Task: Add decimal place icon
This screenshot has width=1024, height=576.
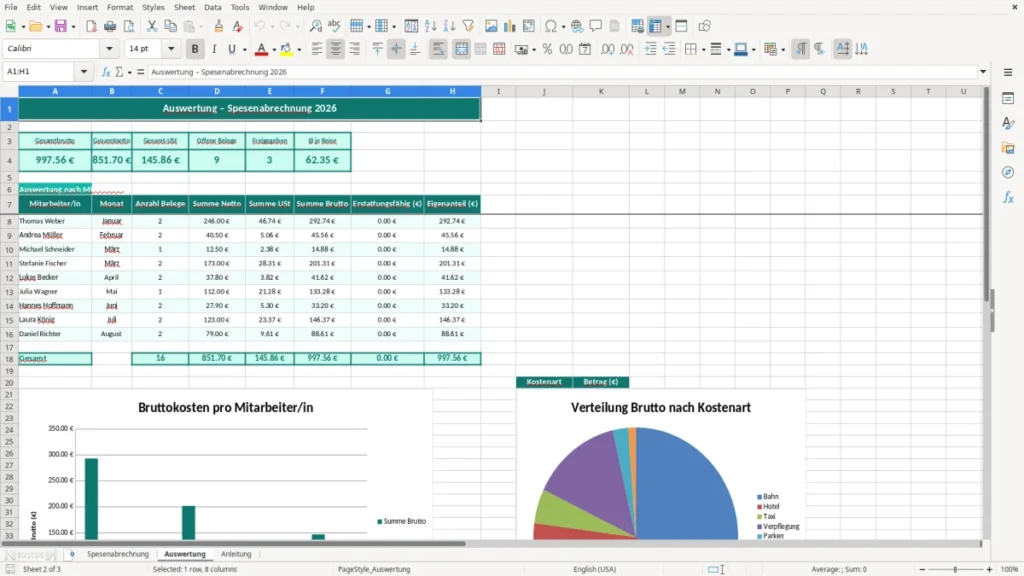Action: coord(608,49)
